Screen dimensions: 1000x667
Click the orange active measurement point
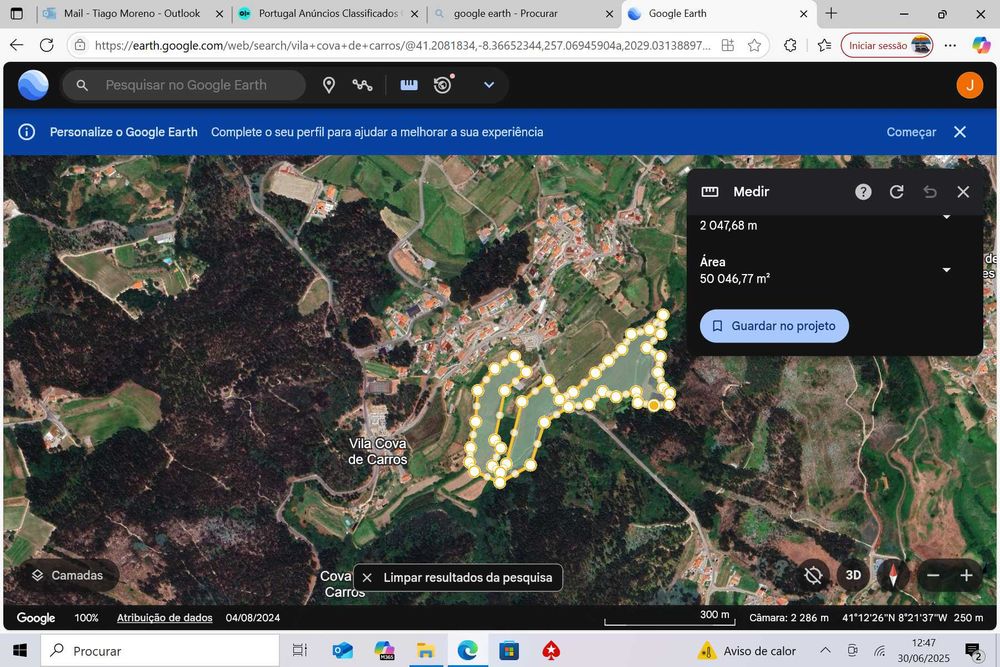(x=654, y=405)
